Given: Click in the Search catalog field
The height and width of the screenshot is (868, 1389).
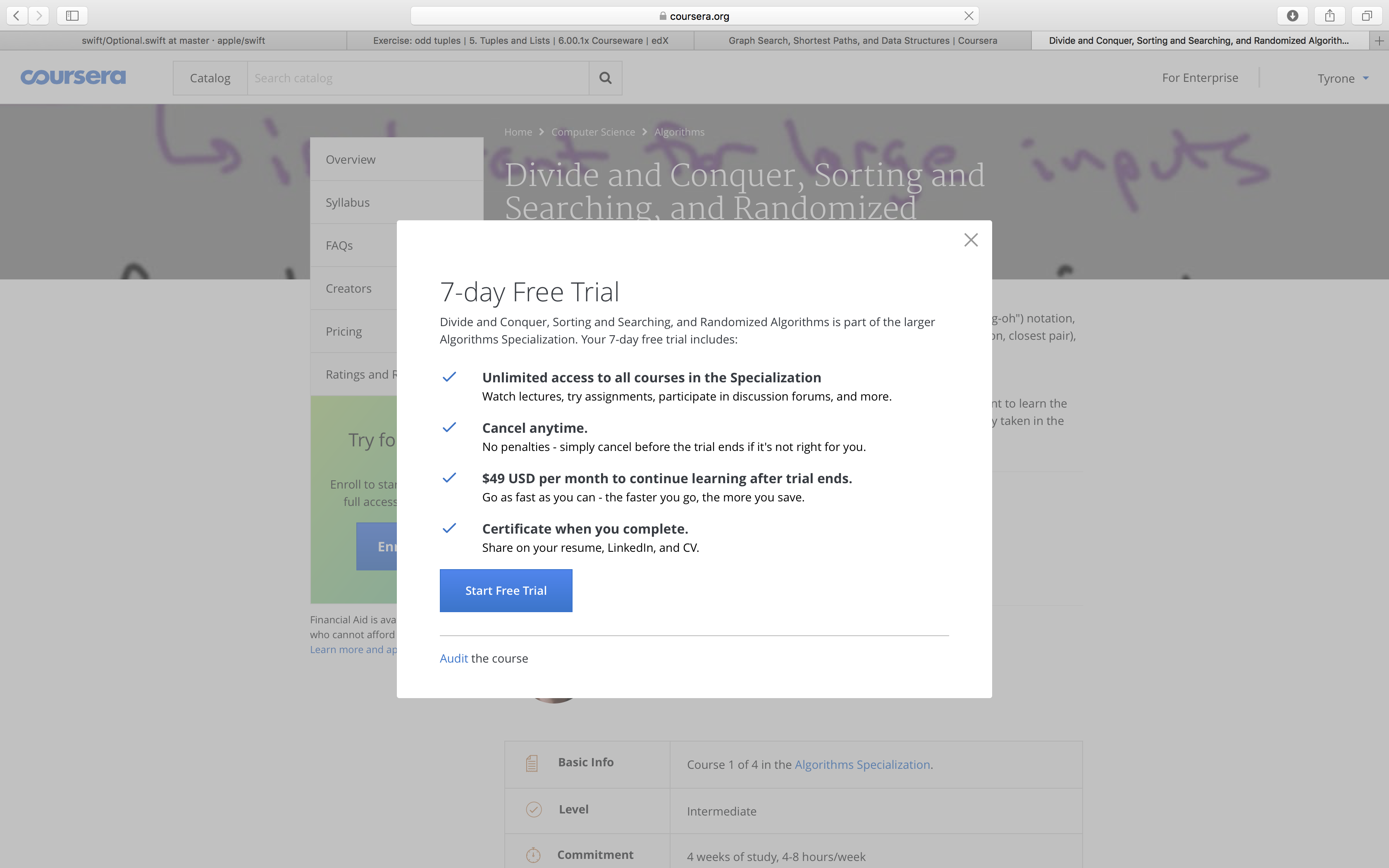Looking at the screenshot, I should (418, 78).
